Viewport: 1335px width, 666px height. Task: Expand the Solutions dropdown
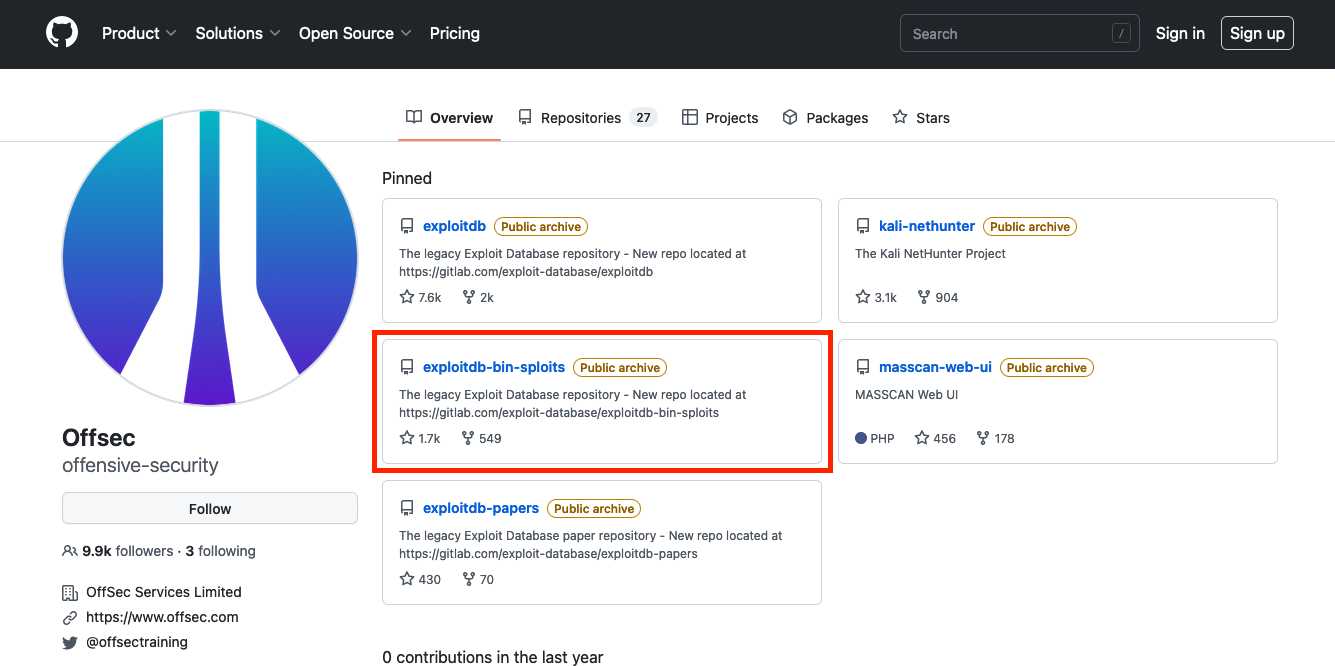pos(238,33)
